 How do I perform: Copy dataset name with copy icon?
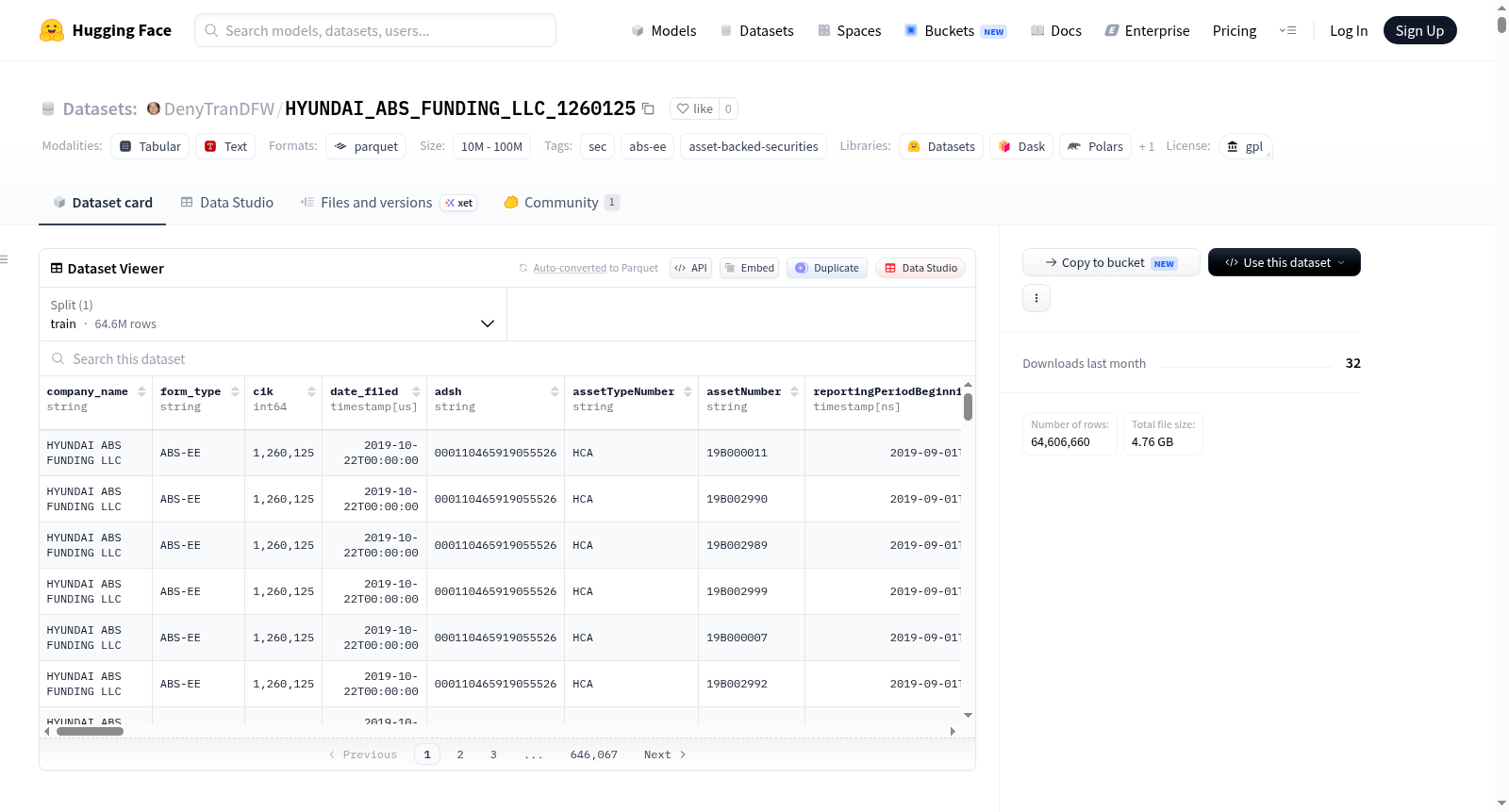coord(648,108)
